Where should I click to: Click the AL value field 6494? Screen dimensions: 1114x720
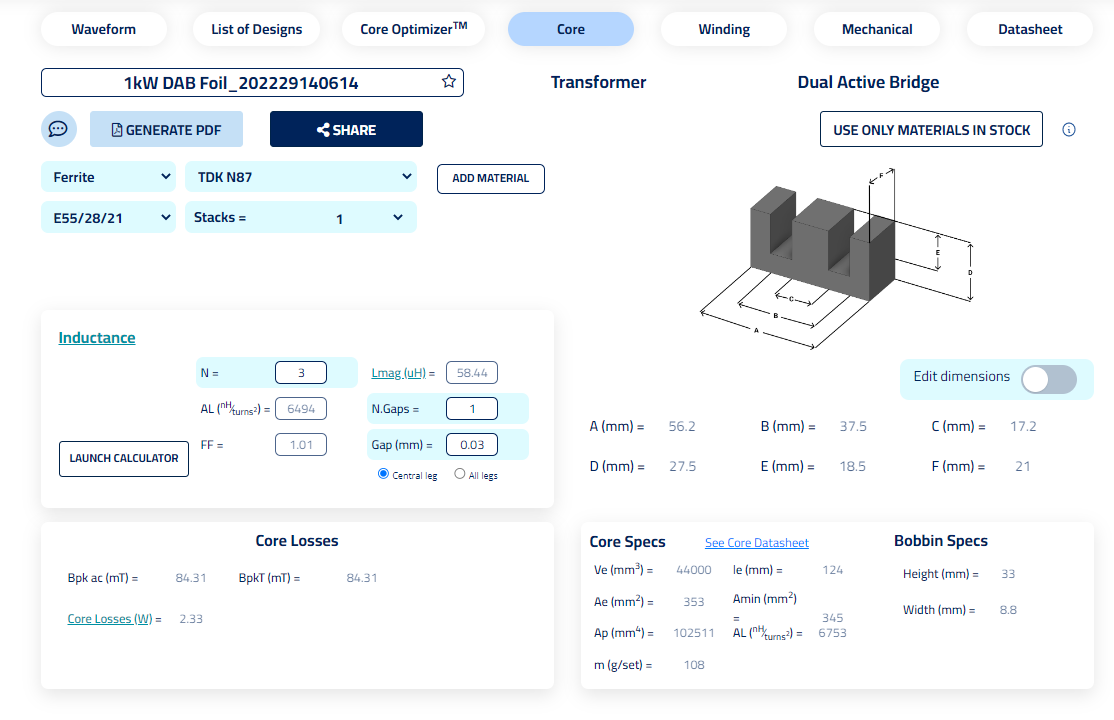click(301, 409)
